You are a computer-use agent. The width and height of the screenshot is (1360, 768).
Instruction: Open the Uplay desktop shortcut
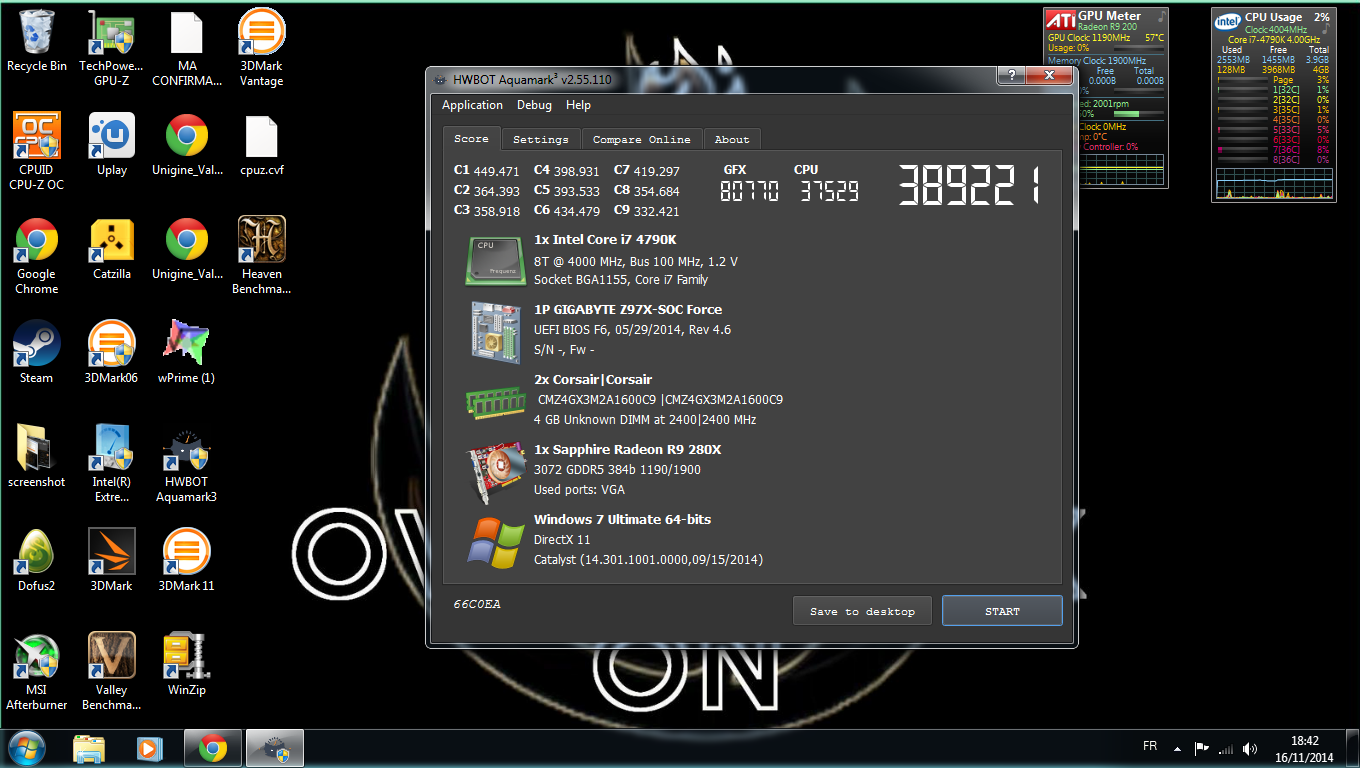[112, 145]
